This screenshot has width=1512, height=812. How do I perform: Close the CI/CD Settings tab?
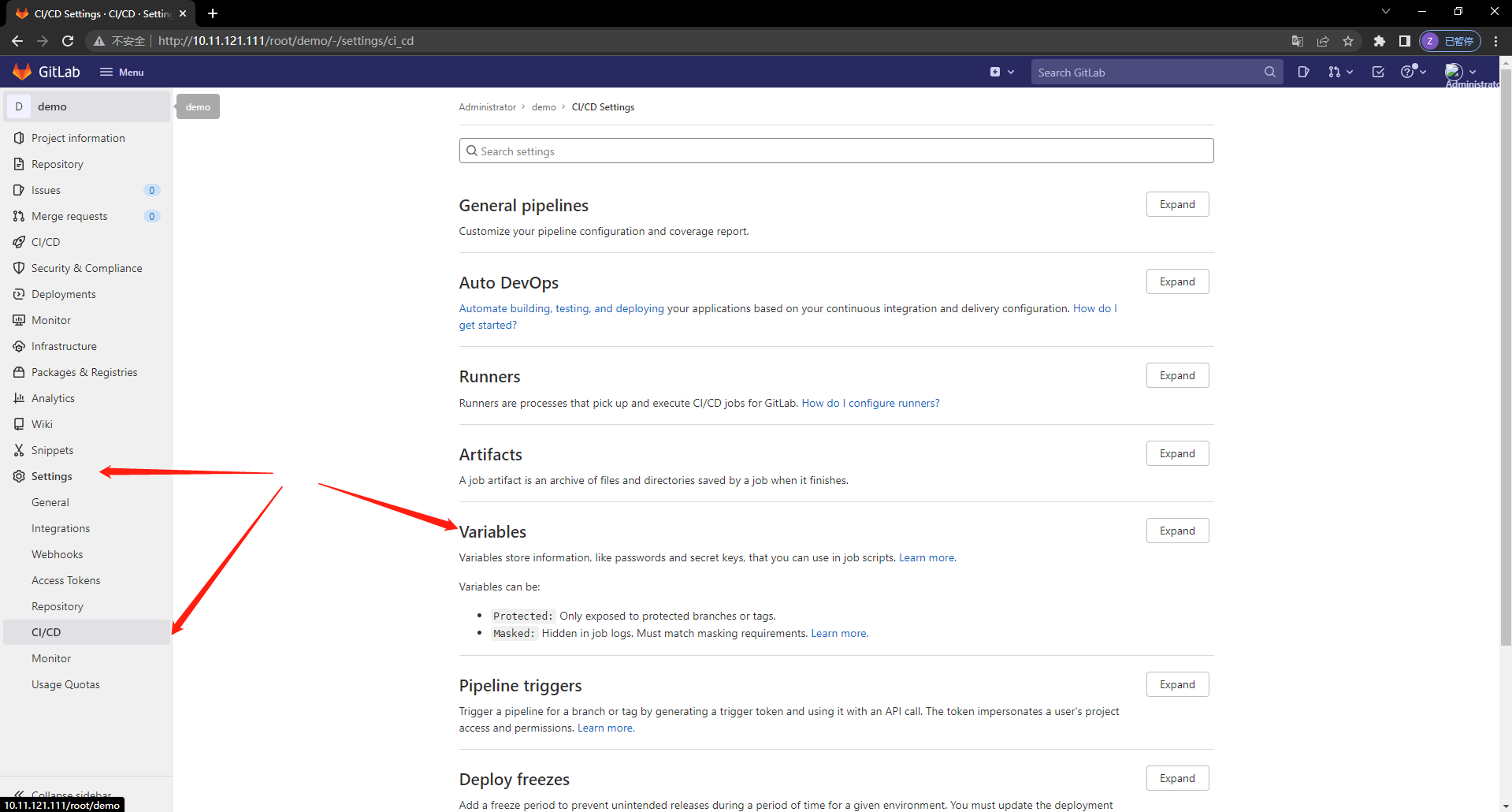[x=183, y=13]
